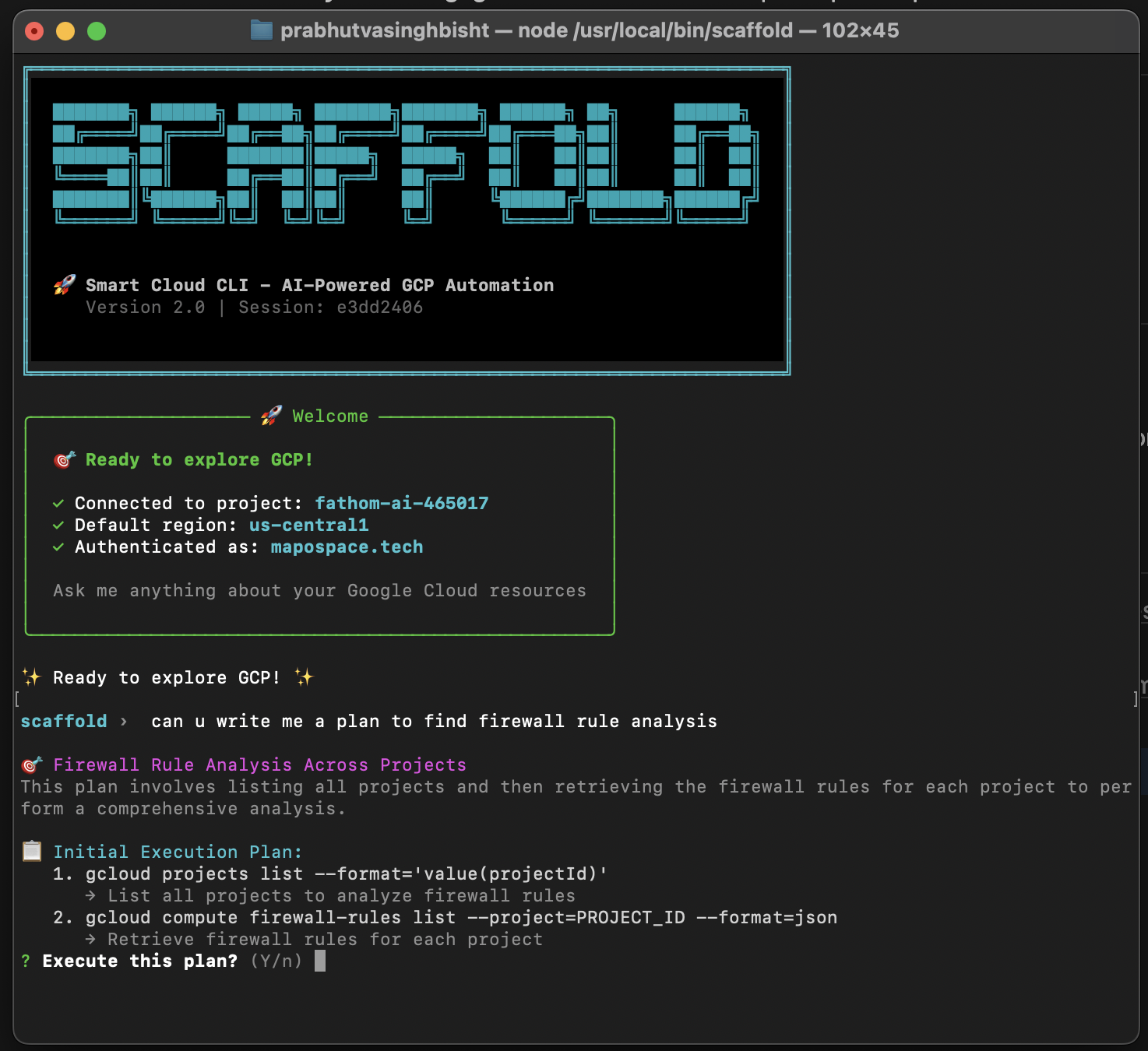Image resolution: width=1148 pixels, height=1051 pixels.
Task: Select the clipboard icon beside Initial Execution Plan
Action: [30, 850]
